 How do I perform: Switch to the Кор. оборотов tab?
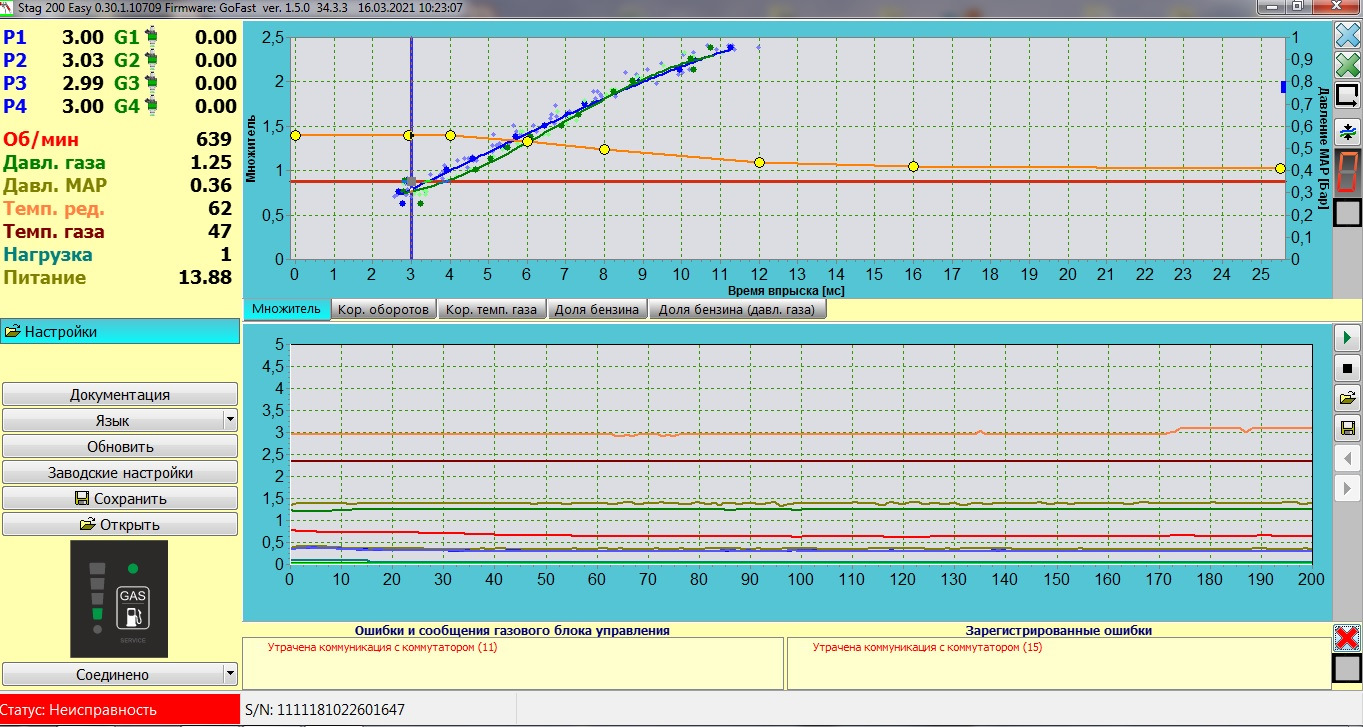385,310
